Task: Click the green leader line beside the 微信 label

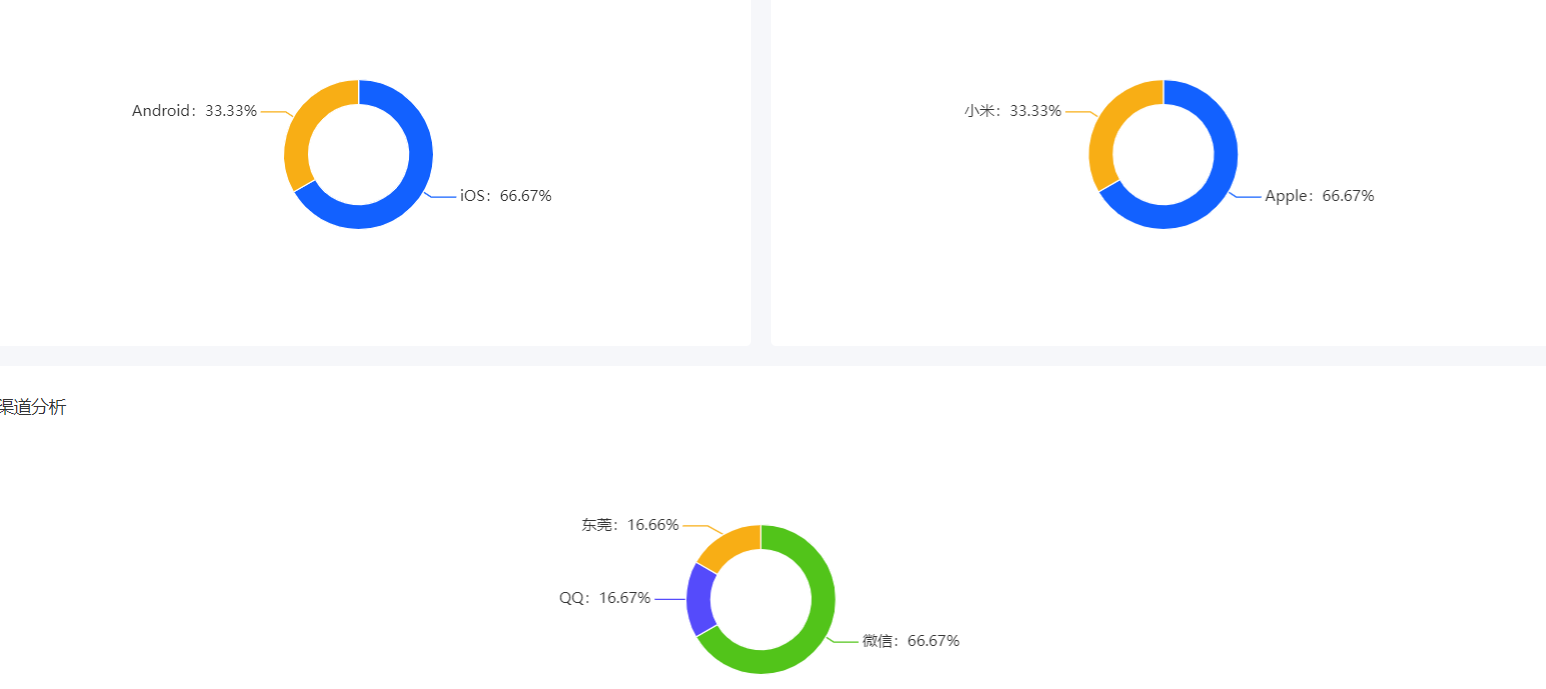Action: coord(846,642)
